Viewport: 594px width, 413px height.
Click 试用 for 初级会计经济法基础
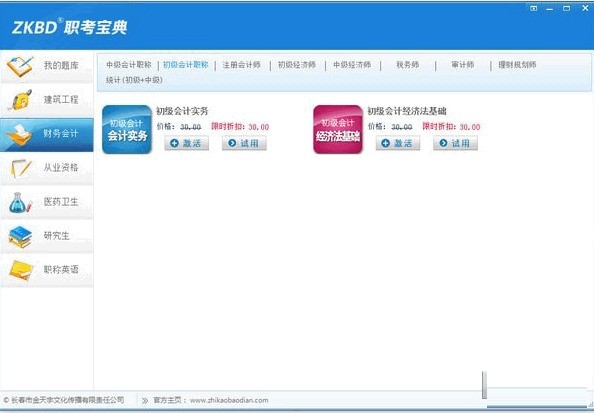[455, 143]
